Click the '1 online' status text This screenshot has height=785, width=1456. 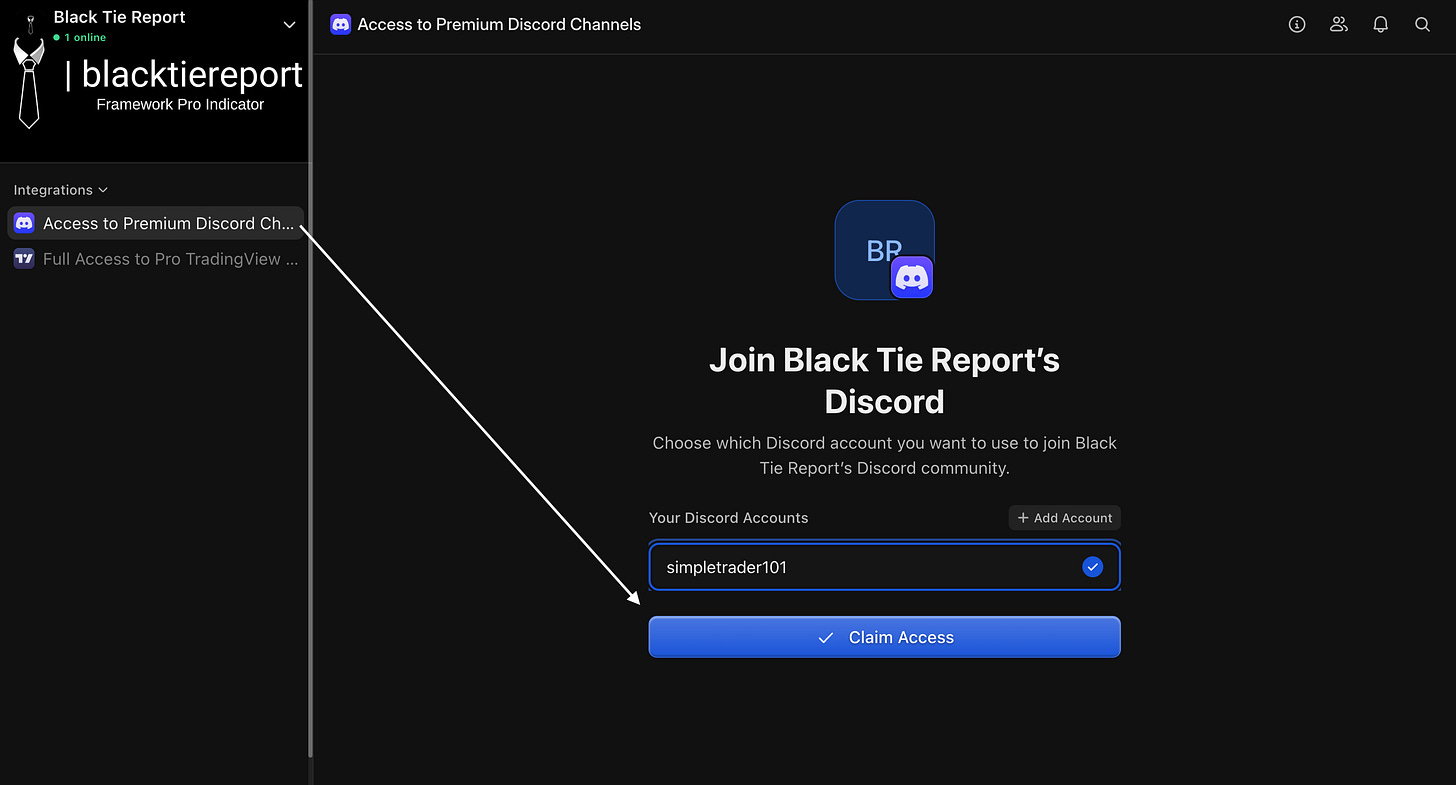(x=85, y=38)
